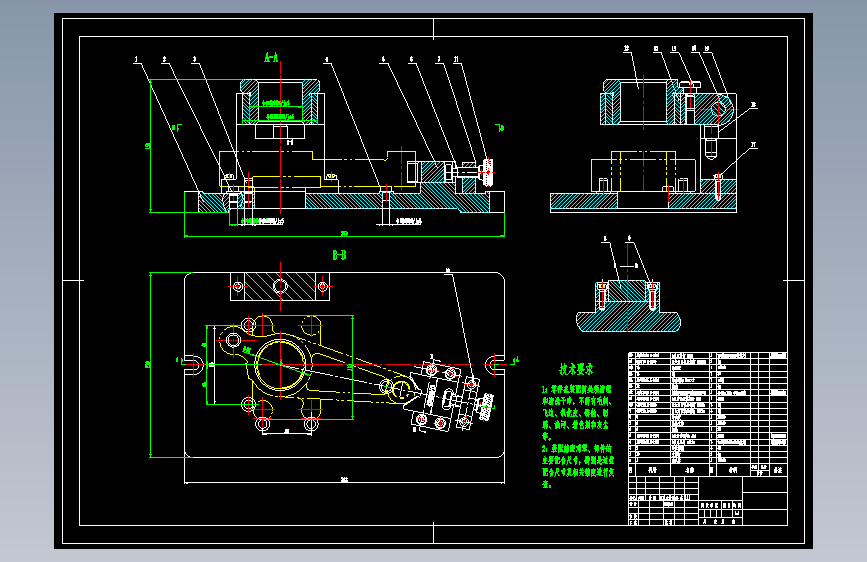The height and width of the screenshot is (562, 867).
Task: Select technical requirements paragraph beginning with "2"
Action: click(578, 466)
